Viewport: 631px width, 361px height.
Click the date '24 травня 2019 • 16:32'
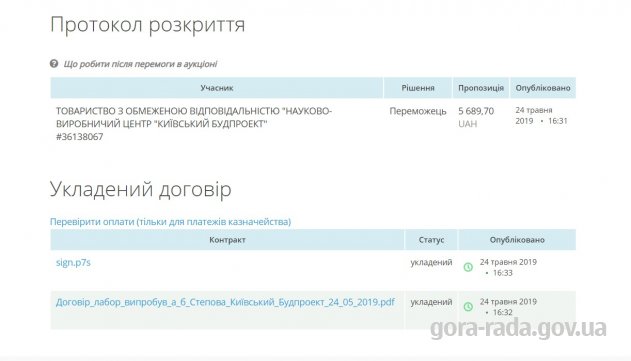click(508, 307)
